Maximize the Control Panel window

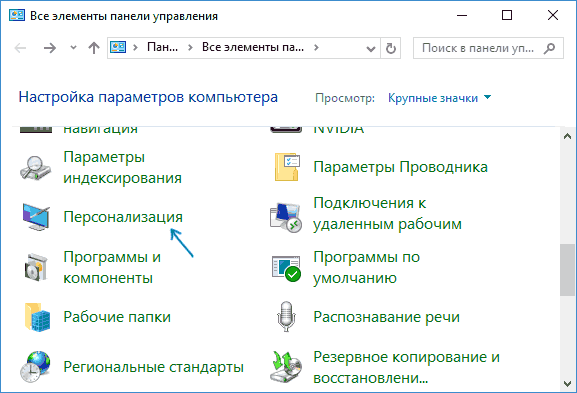click(x=507, y=15)
